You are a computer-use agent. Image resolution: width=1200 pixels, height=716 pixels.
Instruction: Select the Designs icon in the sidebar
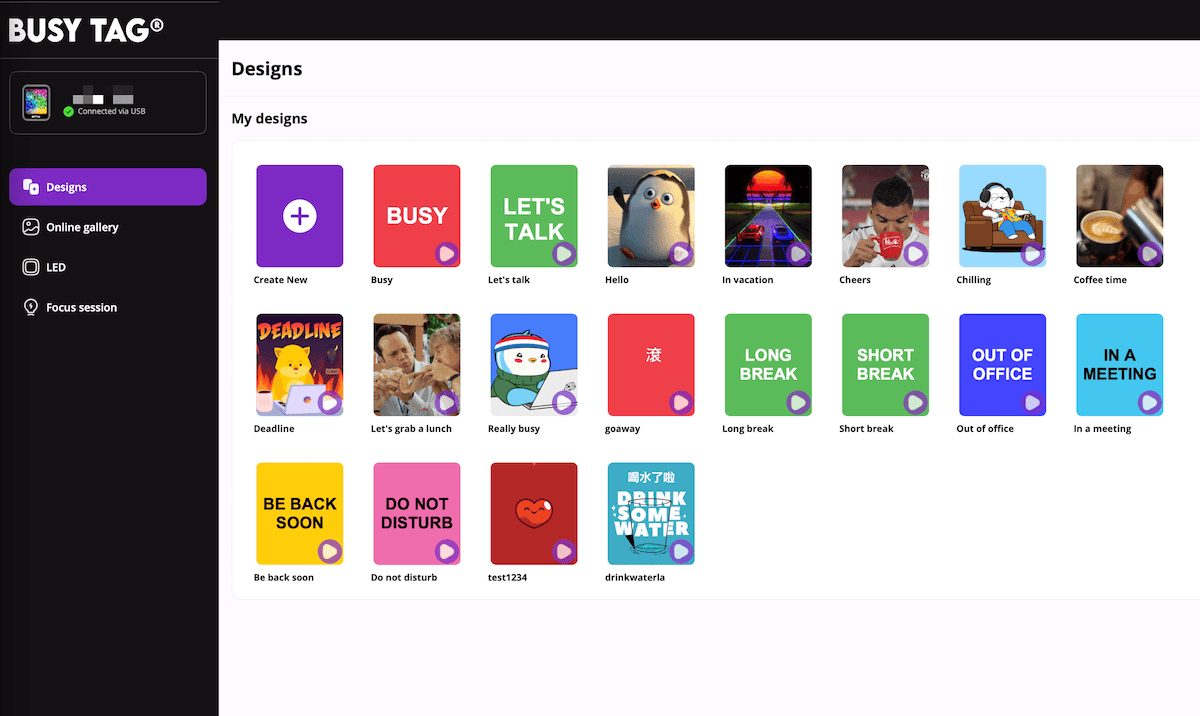33,186
